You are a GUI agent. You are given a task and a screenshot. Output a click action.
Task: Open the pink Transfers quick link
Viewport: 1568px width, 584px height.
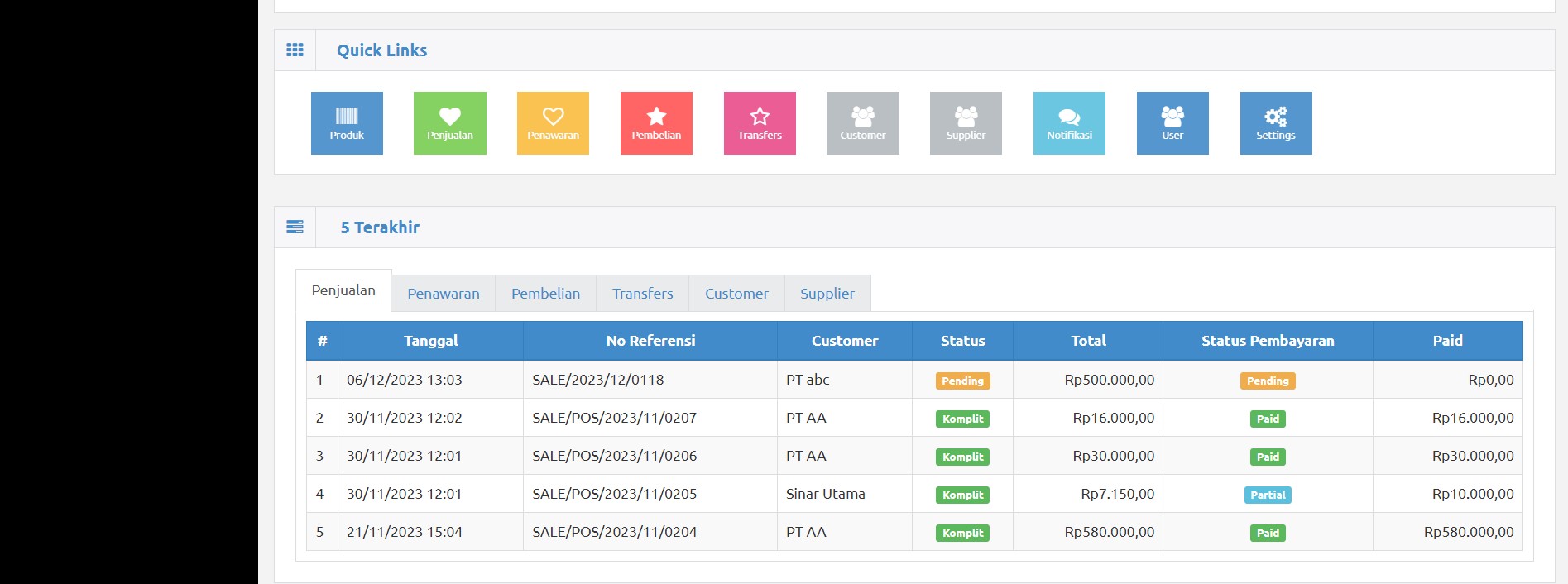[x=760, y=123]
